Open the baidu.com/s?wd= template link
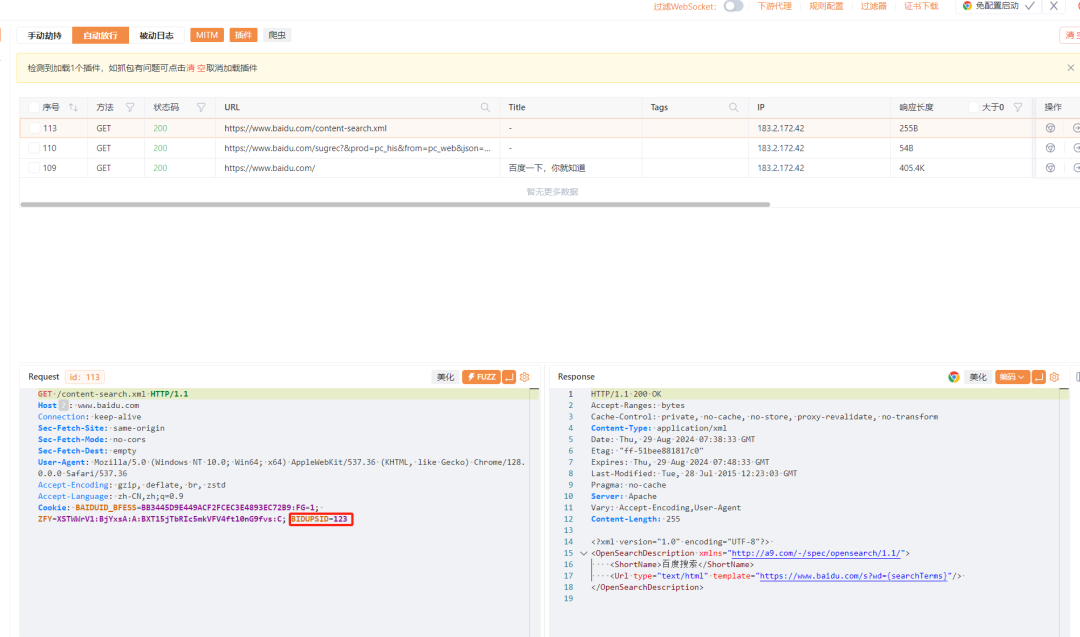The height and width of the screenshot is (637, 1080). click(x=853, y=576)
